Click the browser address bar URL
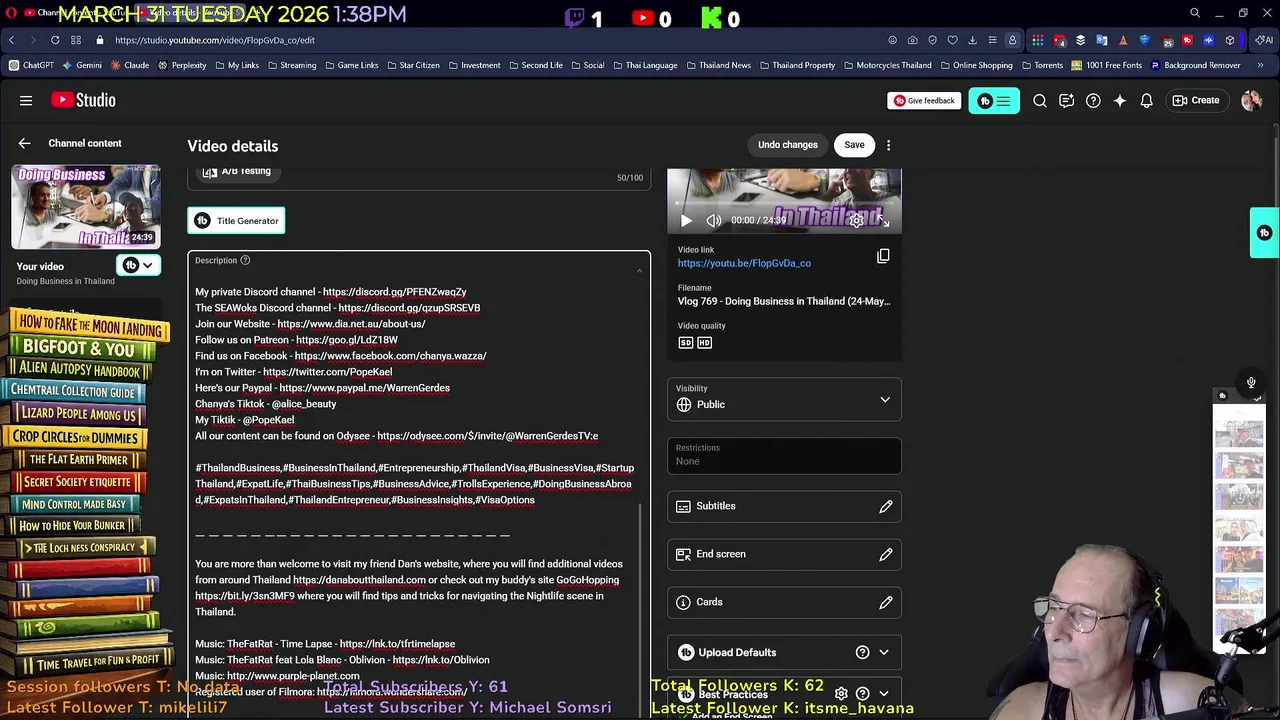 click(x=215, y=40)
